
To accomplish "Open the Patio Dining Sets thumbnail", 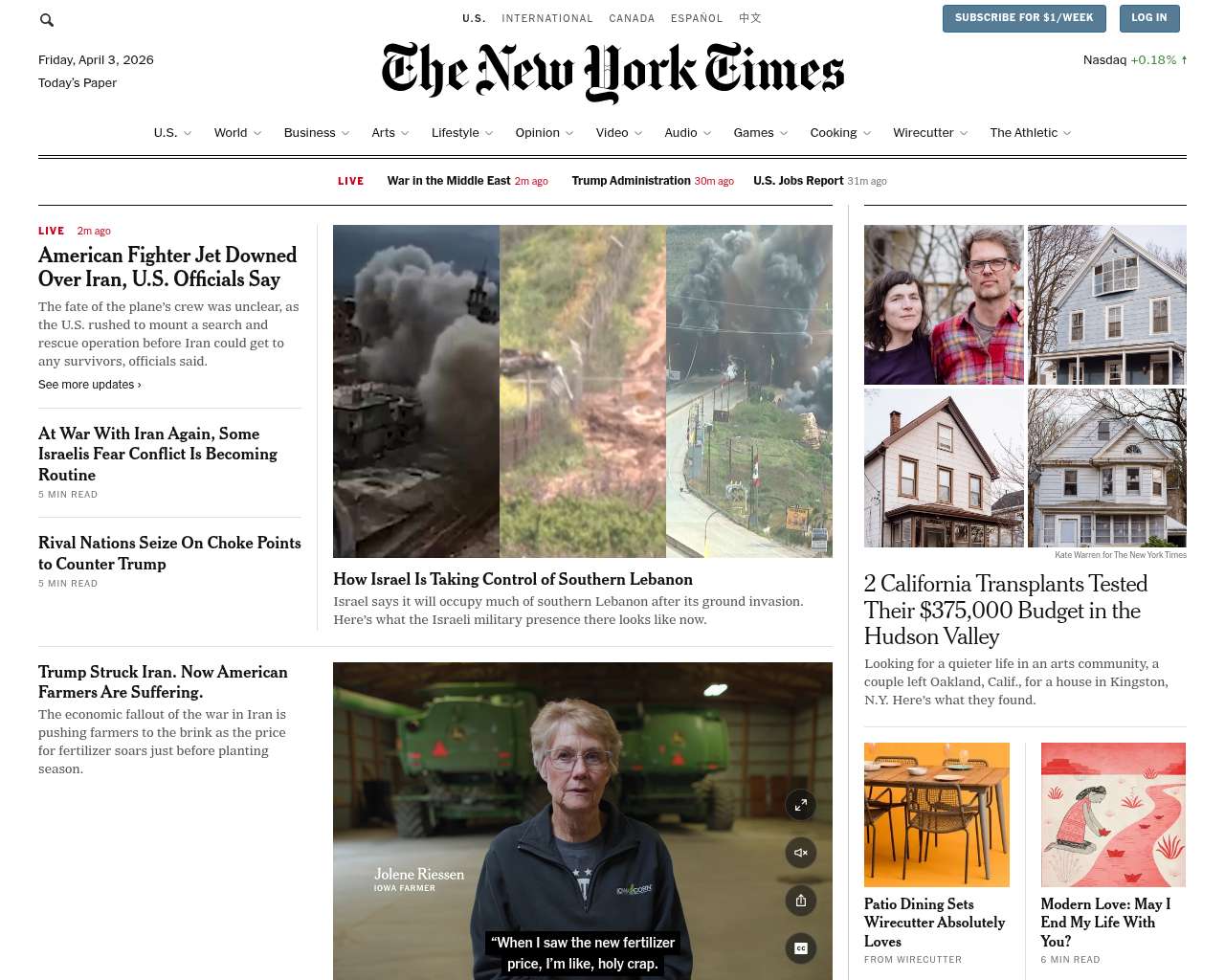I will point(937,814).
